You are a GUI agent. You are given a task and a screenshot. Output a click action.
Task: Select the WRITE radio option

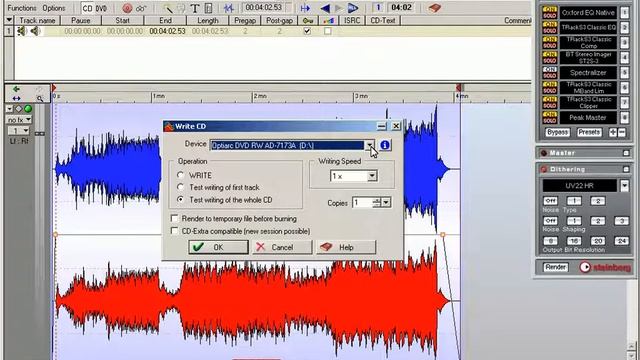pos(180,175)
